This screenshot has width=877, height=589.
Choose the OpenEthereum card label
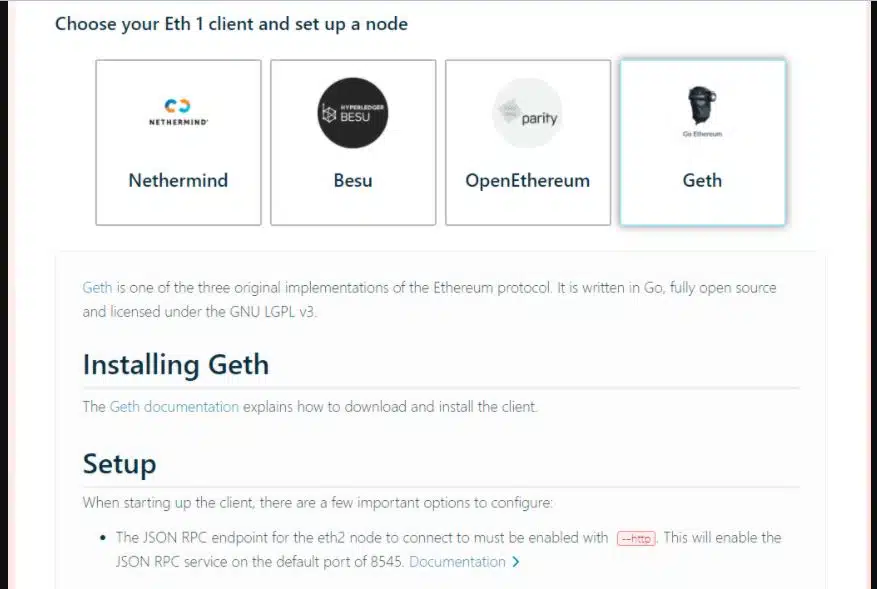pos(527,181)
